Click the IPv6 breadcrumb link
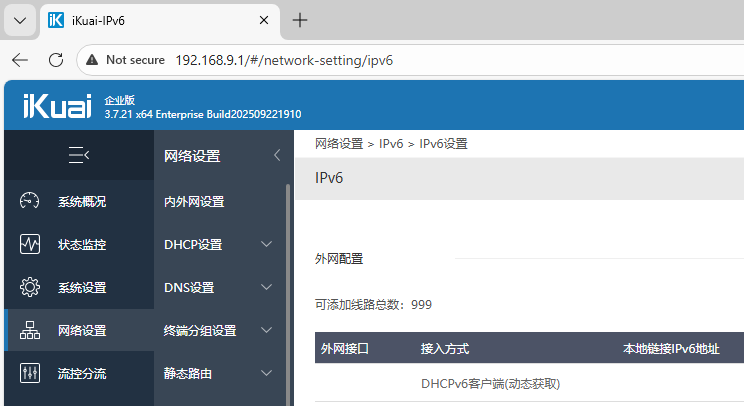This screenshot has height=406, width=744. pyautogui.click(x=391, y=144)
